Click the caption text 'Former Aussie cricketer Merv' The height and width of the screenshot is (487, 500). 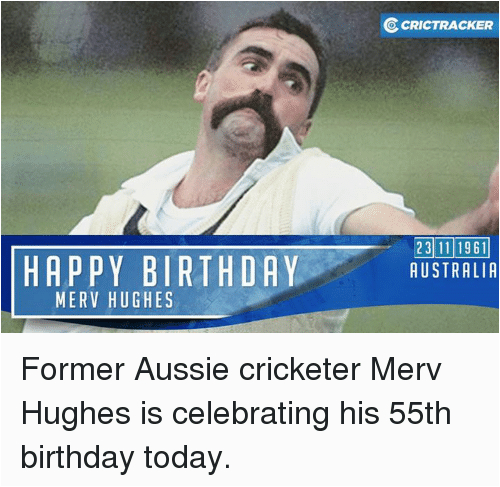[231, 369]
